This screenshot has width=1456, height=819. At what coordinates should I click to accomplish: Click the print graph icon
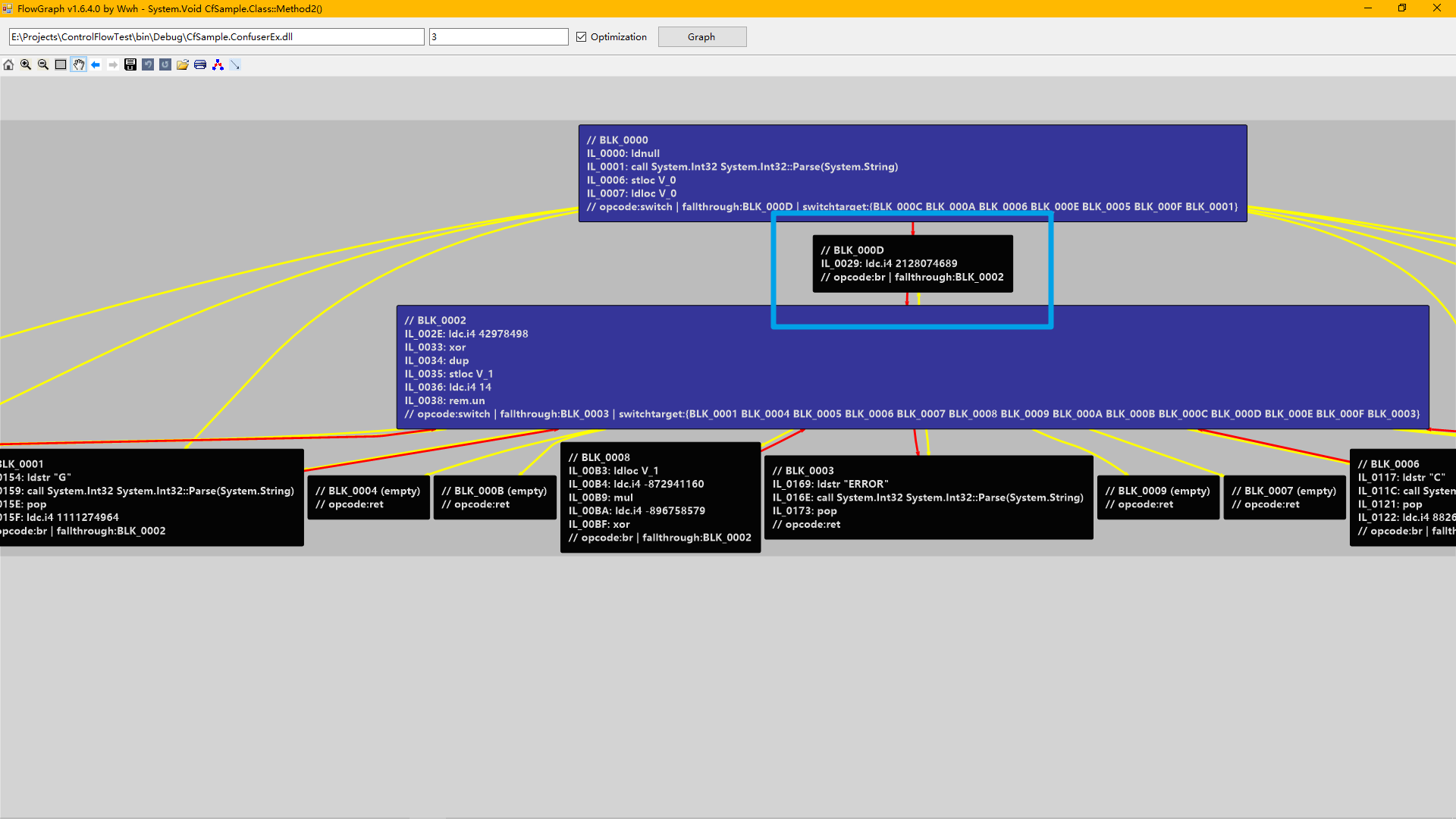[x=200, y=65]
